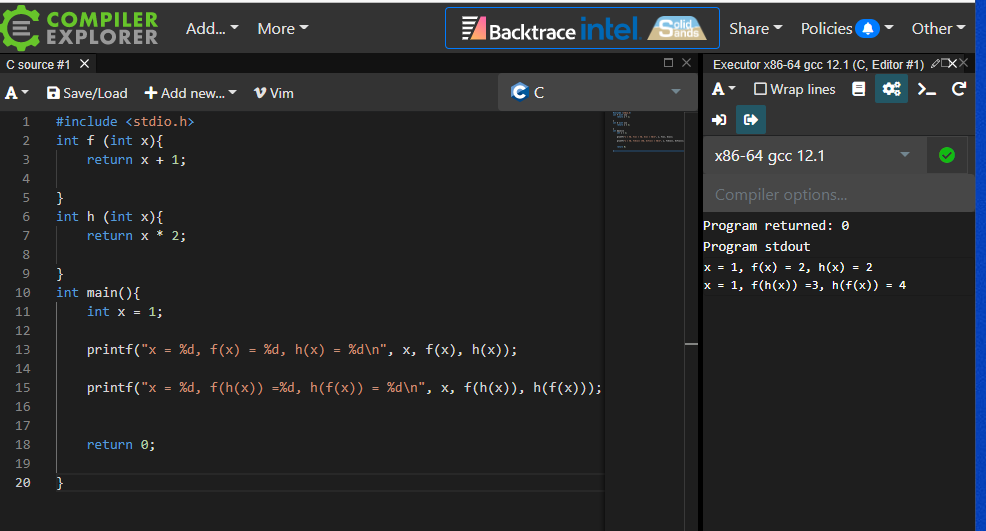
Task: Open the C language selector
Action: click(x=597, y=92)
